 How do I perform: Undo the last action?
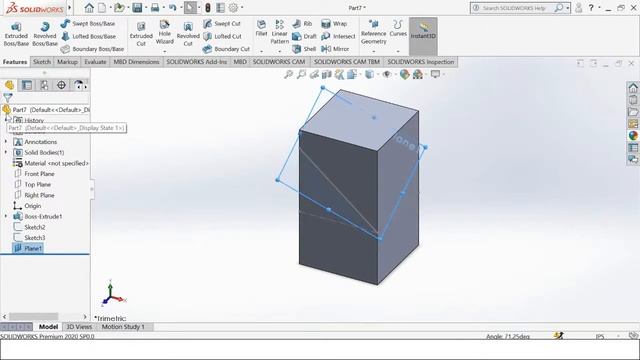click(173, 8)
